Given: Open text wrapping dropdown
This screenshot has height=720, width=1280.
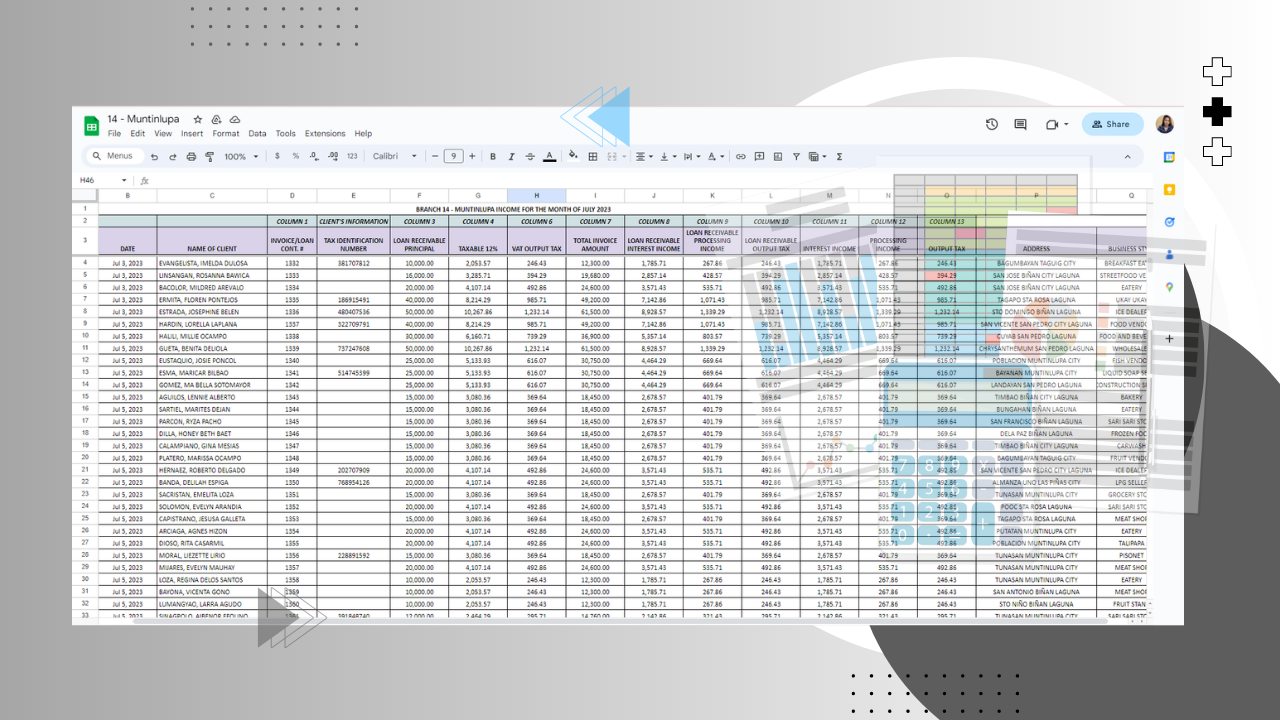Looking at the screenshot, I should tap(692, 157).
